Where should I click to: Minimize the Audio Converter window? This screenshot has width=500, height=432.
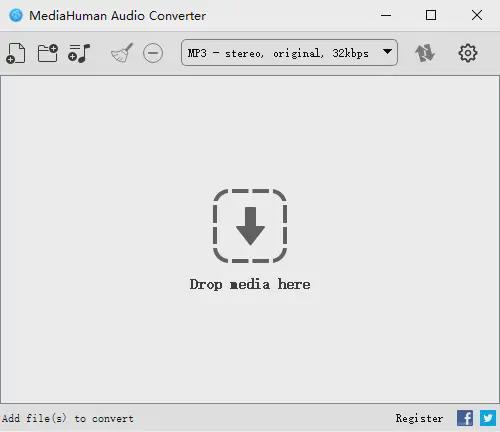(386, 15)
